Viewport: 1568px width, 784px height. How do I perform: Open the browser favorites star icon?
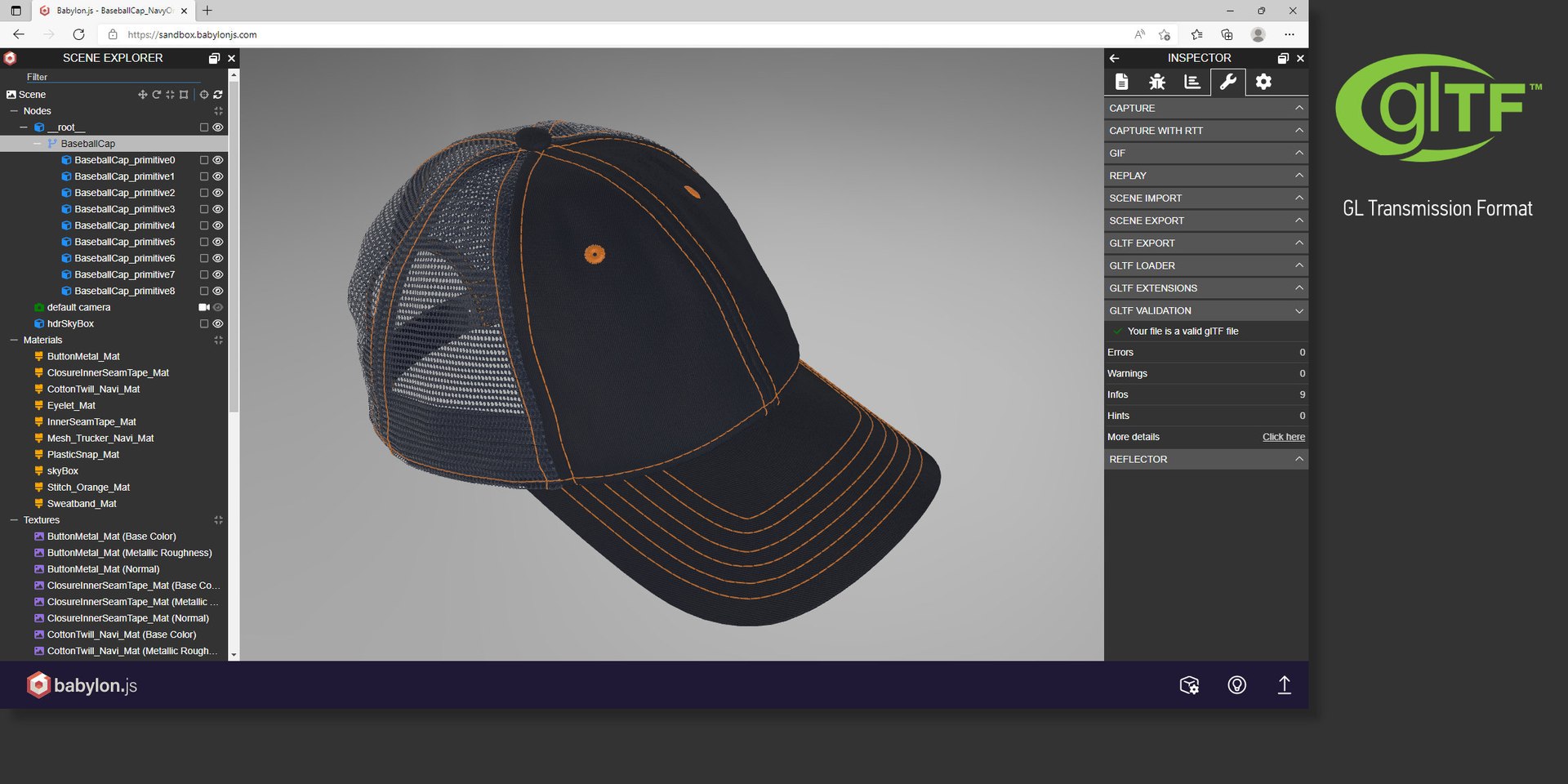1196,34
